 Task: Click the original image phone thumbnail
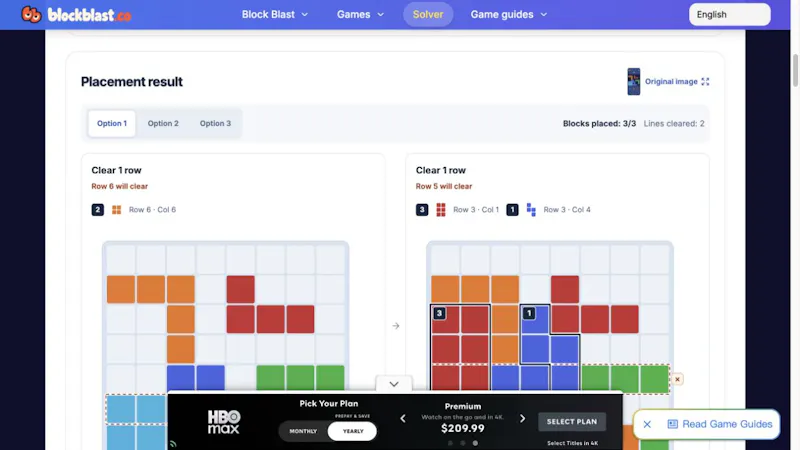pyautogui.click(x=634, y=82)
